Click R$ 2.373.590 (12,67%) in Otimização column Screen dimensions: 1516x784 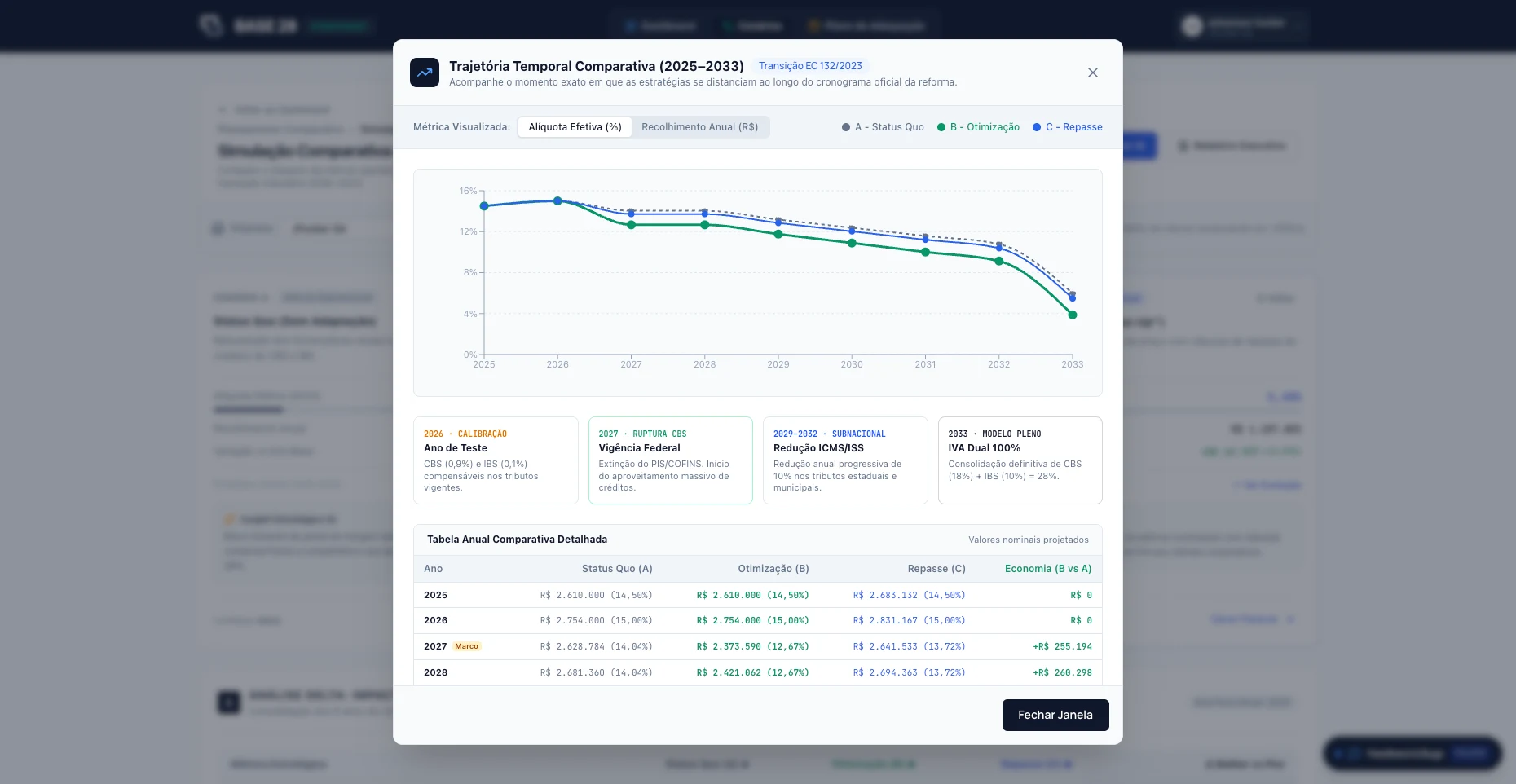[x=752, y=646]
